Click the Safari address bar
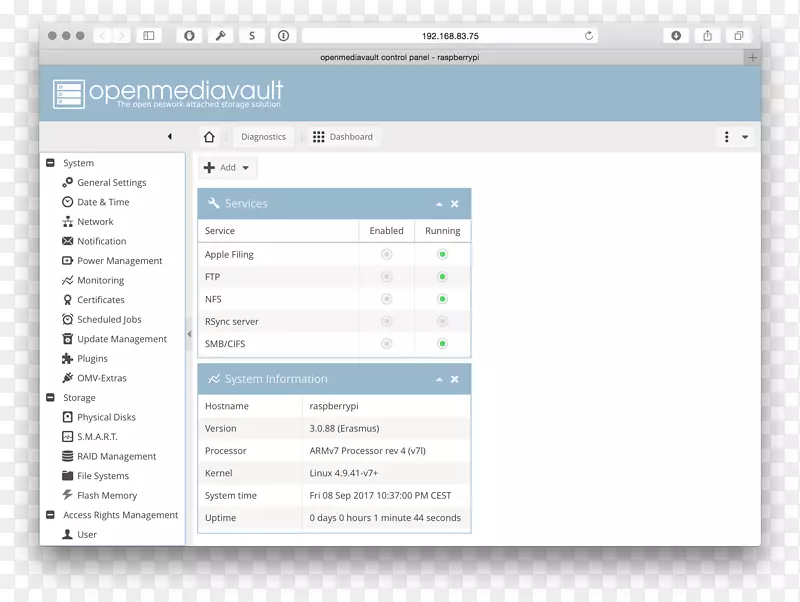 point(450,36)
